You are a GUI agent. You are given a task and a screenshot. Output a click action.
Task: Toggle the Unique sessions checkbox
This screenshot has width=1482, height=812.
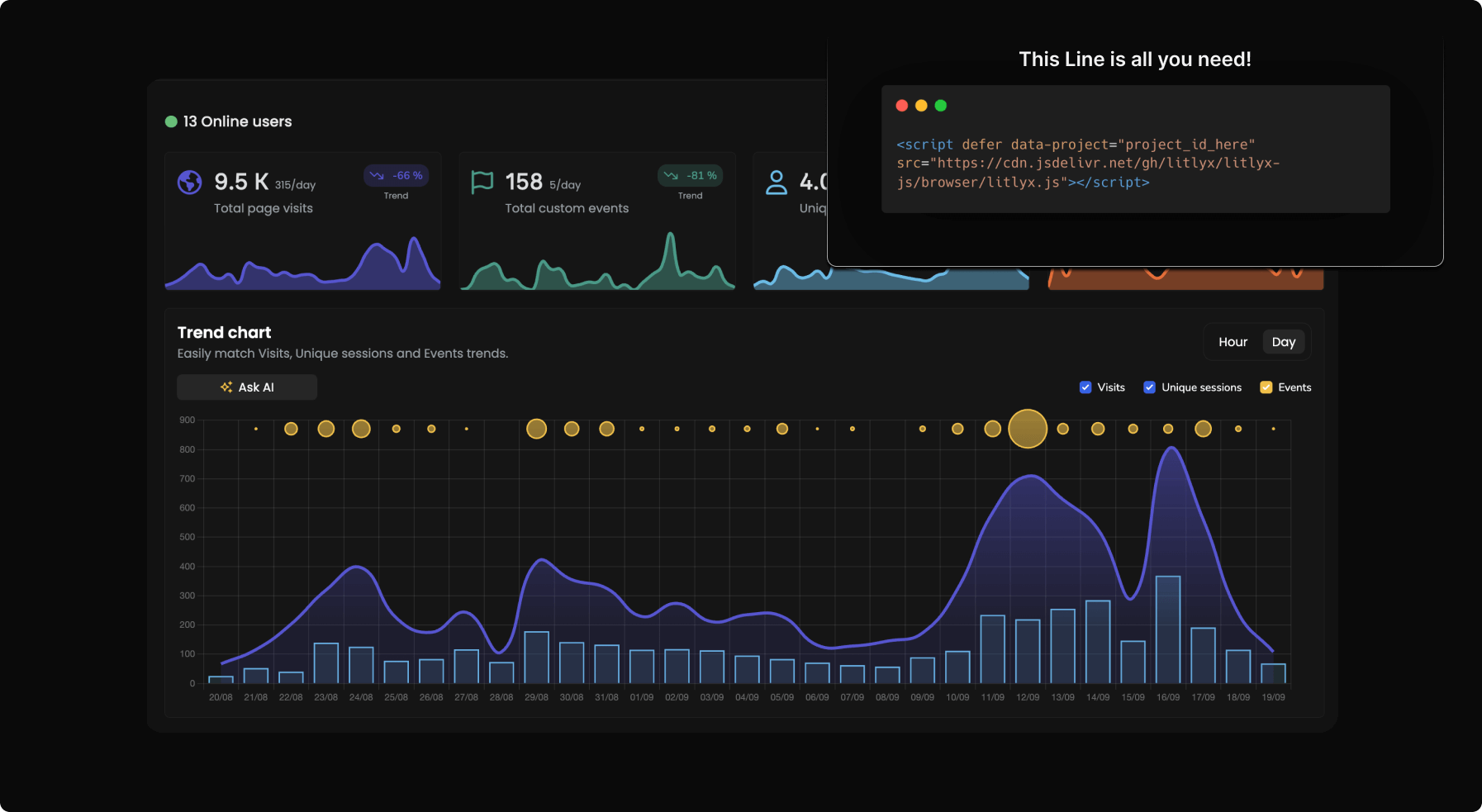1149,387
